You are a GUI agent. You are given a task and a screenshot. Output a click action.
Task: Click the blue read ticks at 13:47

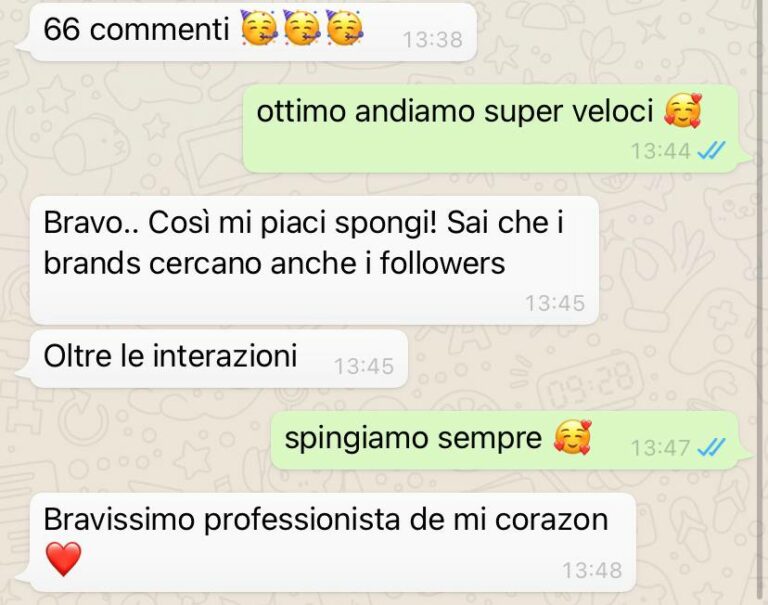[711, 448]
